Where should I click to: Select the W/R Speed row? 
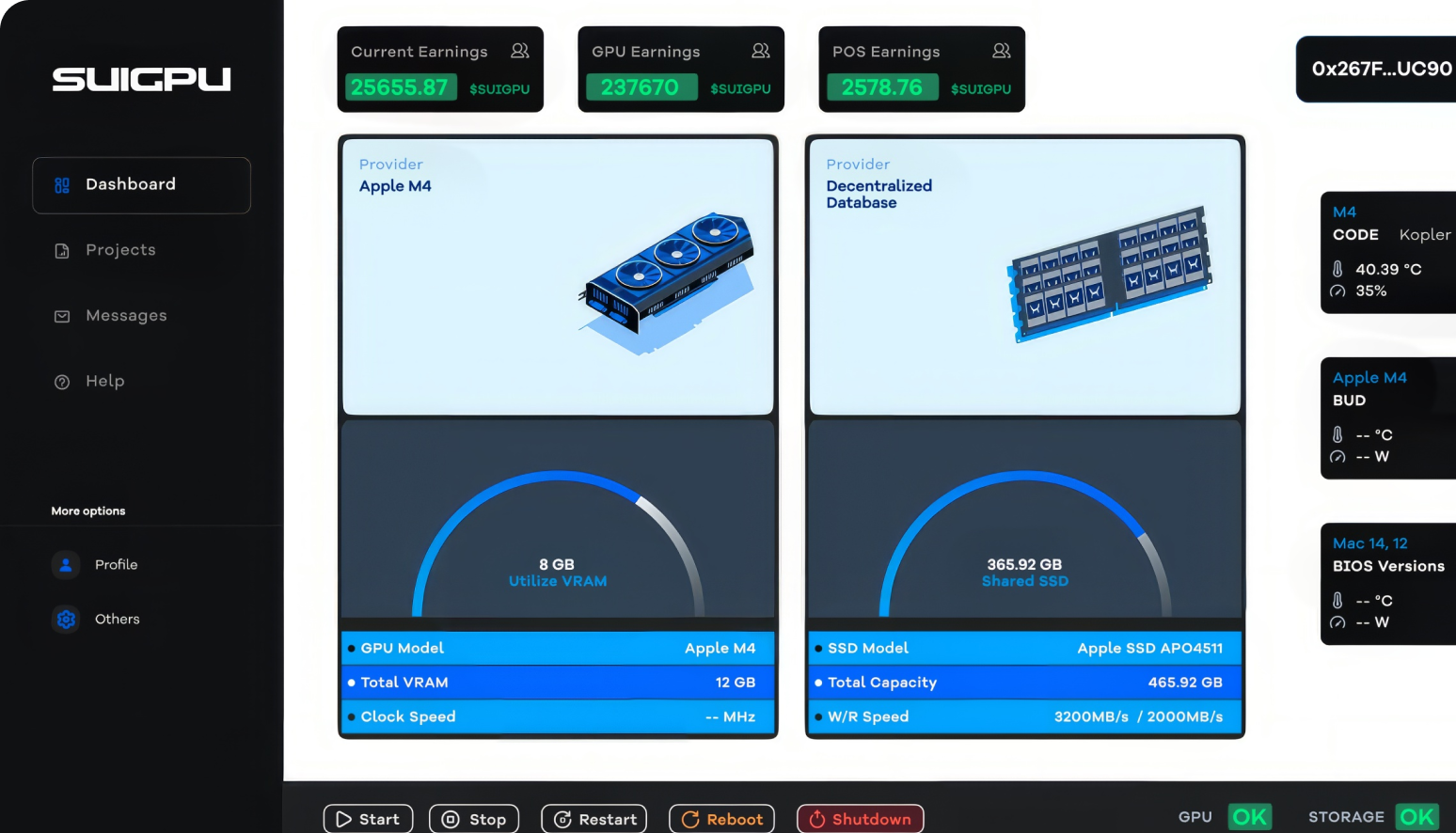coord(1025,717)
